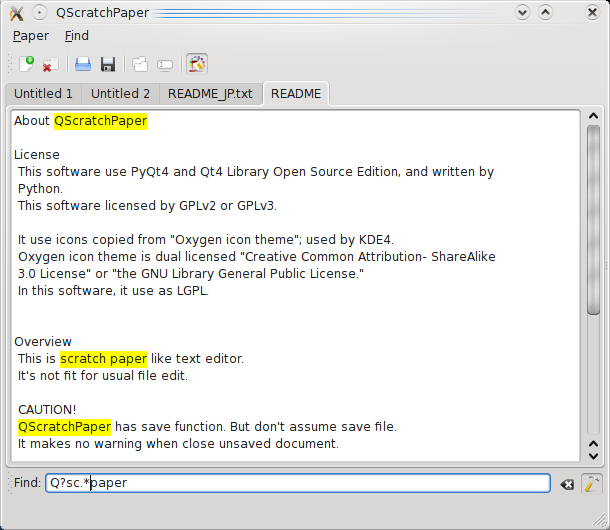Minimize window with down chevron button
The height and width of the screenshot is (530, 610).
[522, 13]
